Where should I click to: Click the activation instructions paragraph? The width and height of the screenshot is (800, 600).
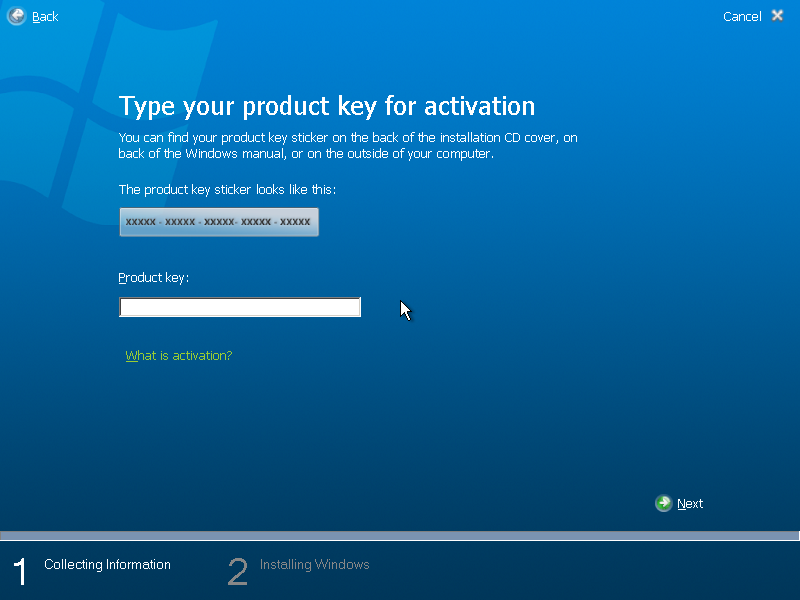point(348,145)
